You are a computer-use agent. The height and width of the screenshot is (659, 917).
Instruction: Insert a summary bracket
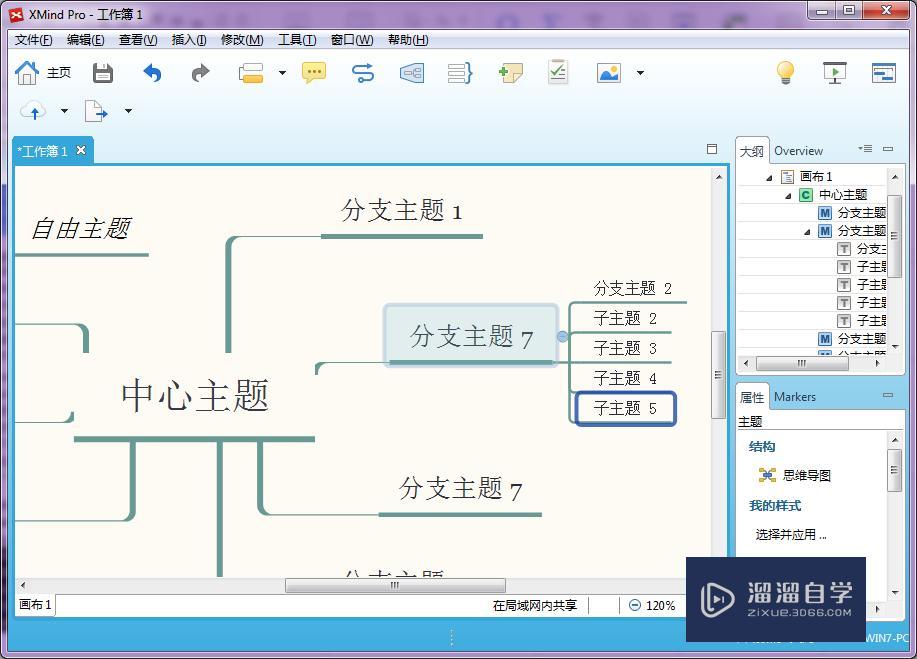[460, 73]
